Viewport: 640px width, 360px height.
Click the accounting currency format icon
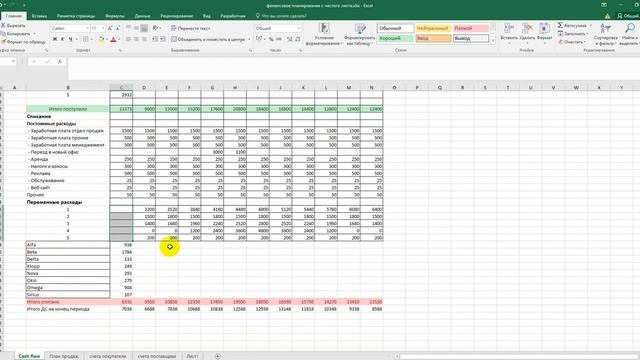pos(259,39)
